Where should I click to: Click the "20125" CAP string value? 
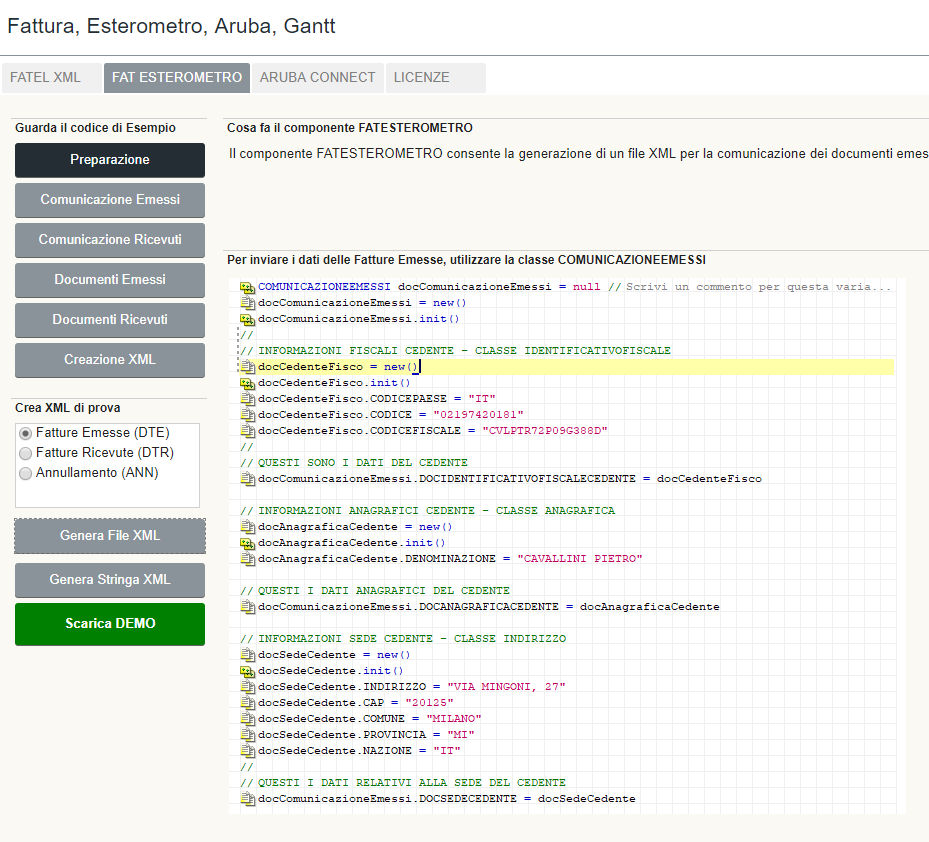click(x=430, y=703)
